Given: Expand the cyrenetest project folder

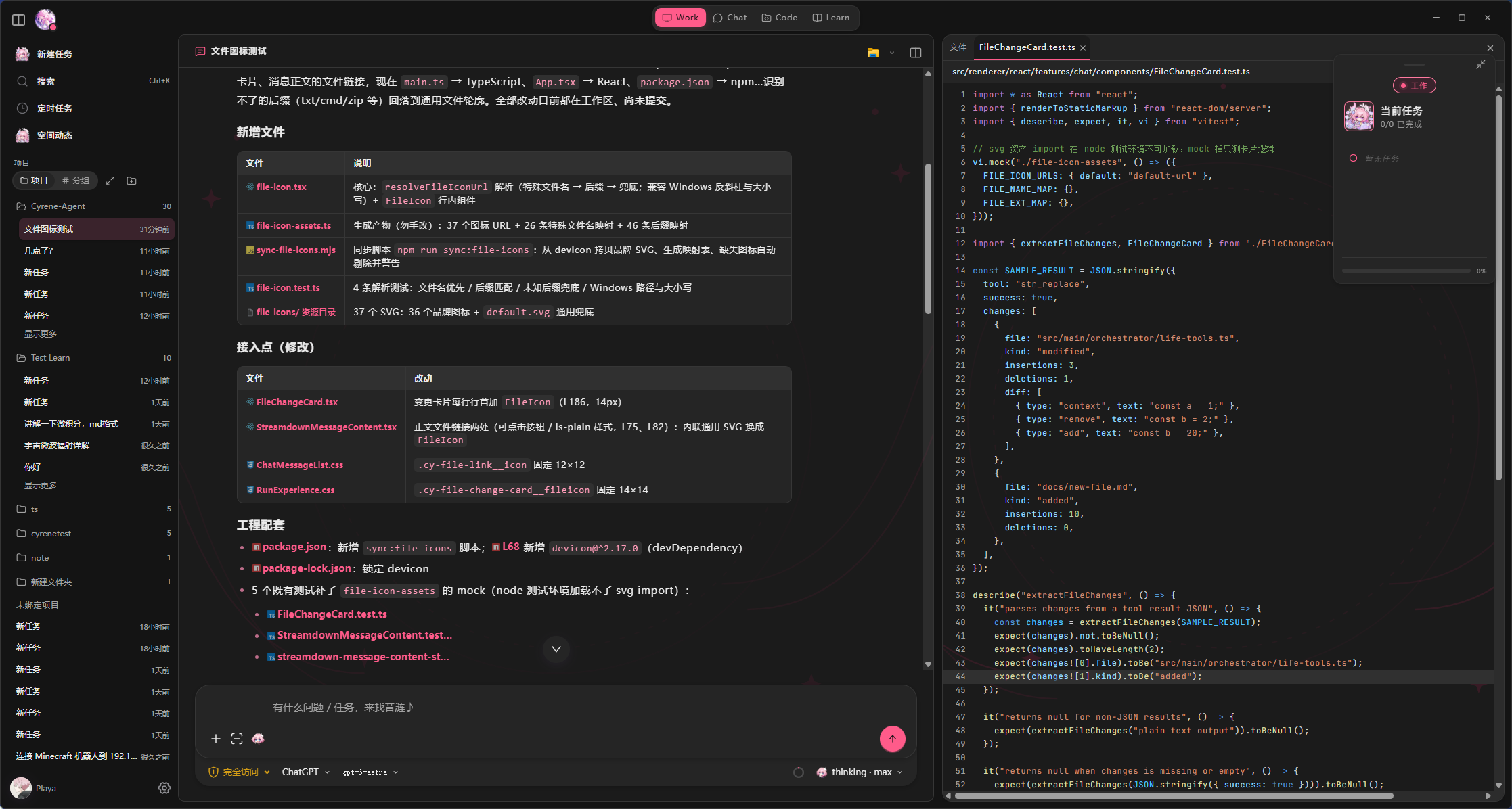Looking at the screenshot, I should point(94,534).
